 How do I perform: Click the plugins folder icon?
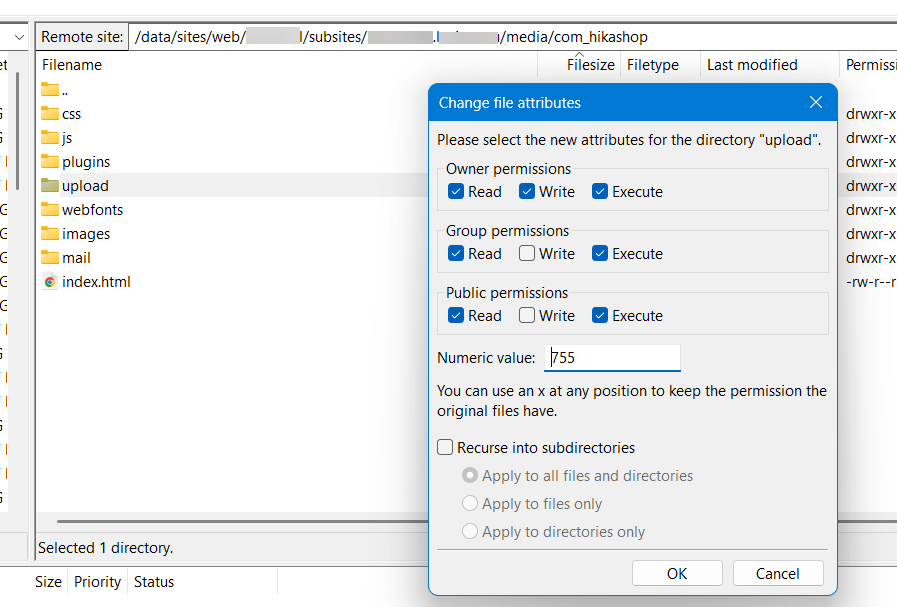click(x=50, y=162)
